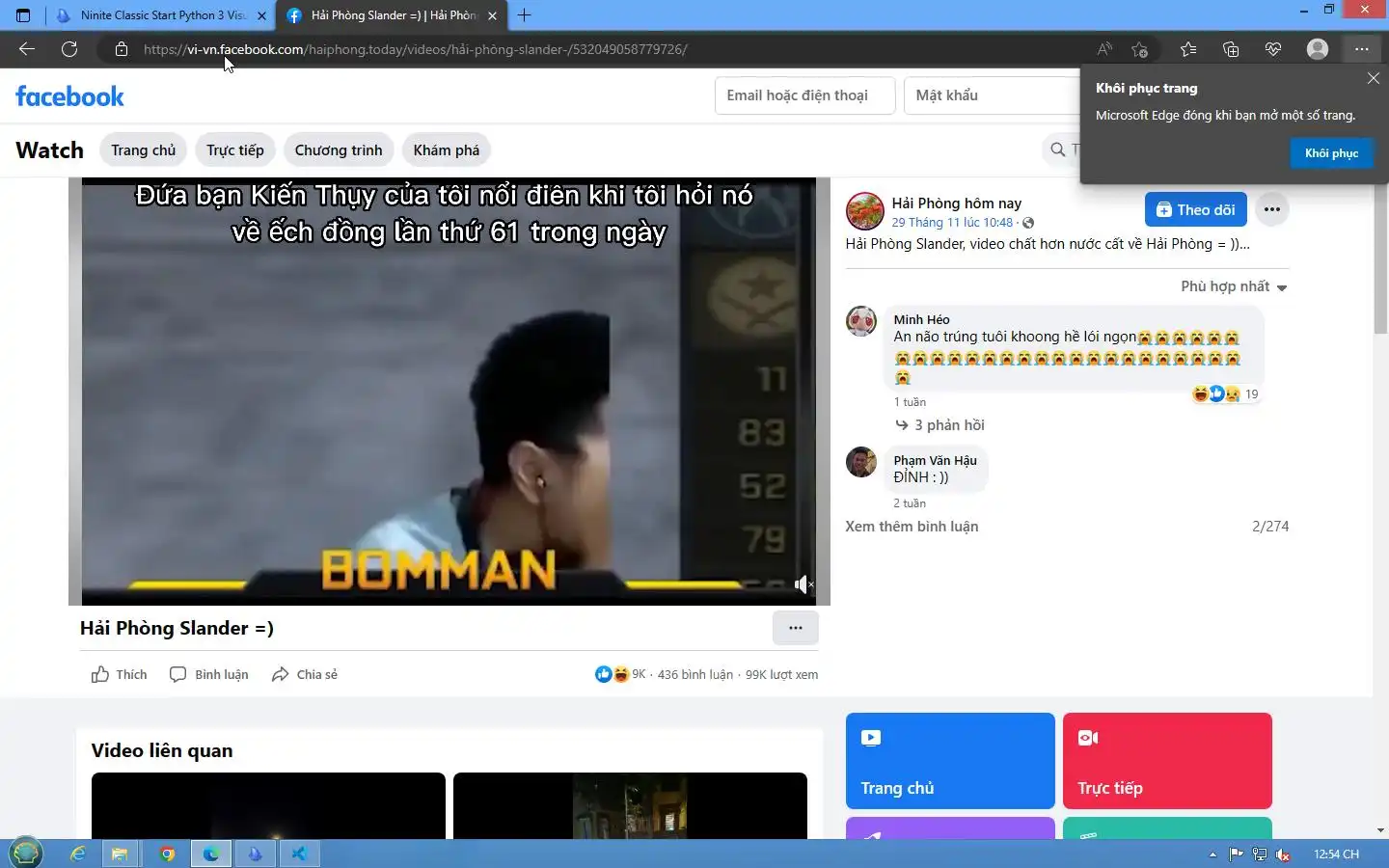
Task: Click Thích to like the video
Action: [119, 674]
